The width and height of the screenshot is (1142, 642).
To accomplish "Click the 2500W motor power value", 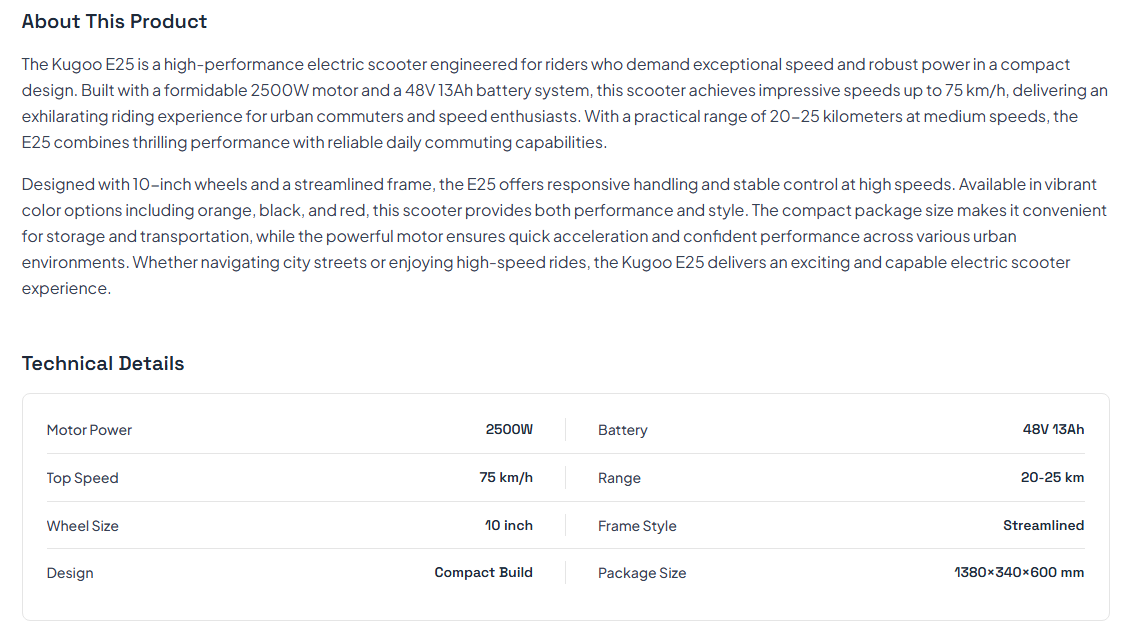I will pos(509,429).
